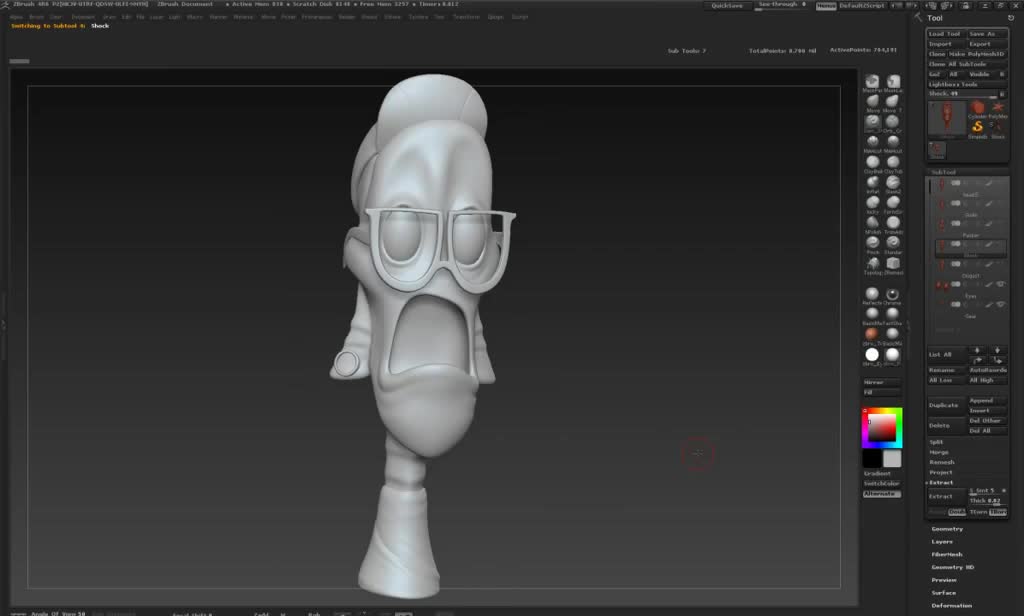Expand the Remesh section
Screen dimensions: 1024x616
(x=942, y=462)
